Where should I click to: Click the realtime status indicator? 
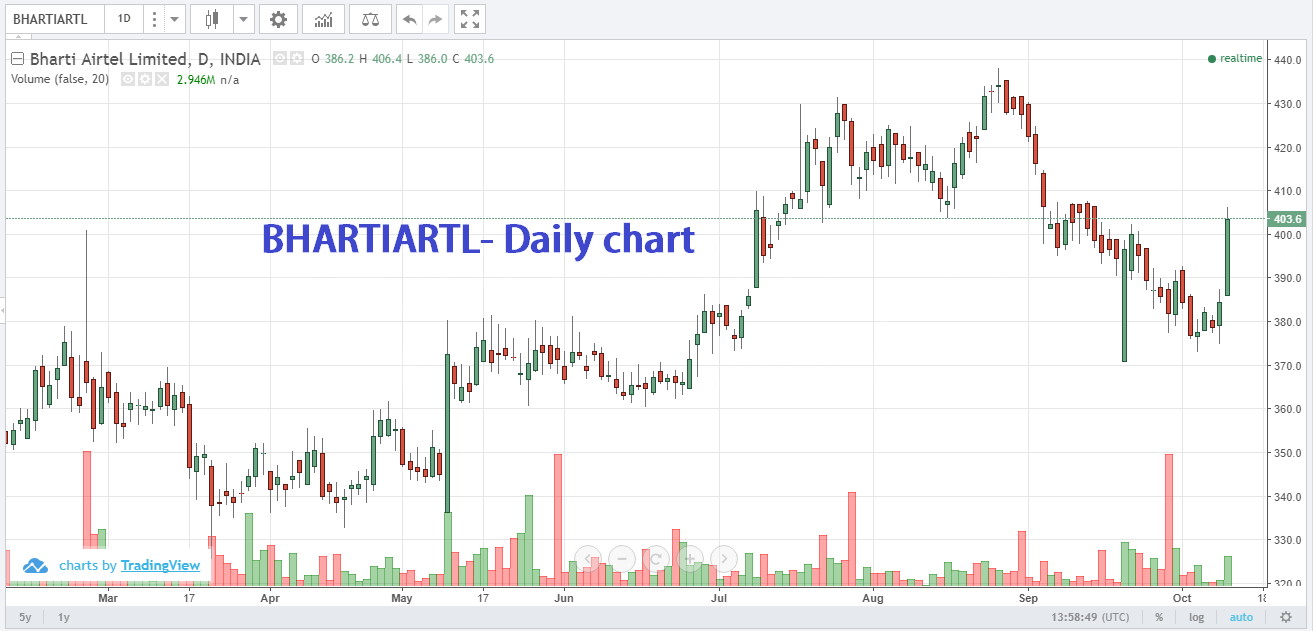[1235, 59]
